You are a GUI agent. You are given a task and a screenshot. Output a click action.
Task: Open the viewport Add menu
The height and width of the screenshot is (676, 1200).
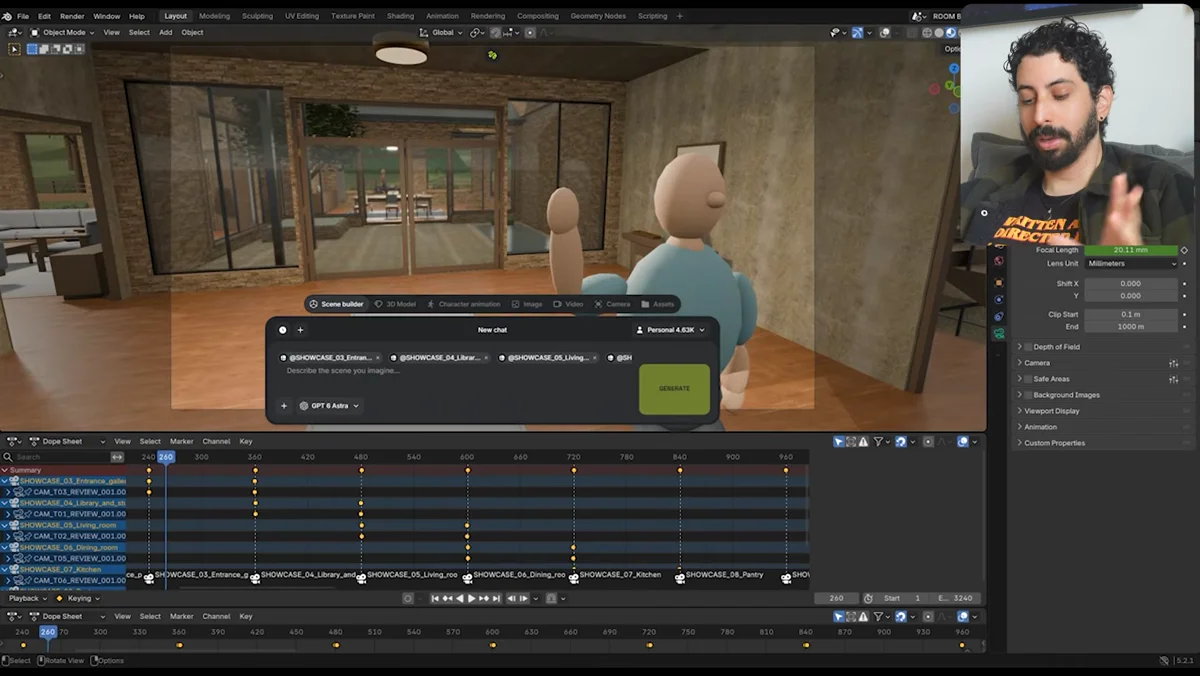165,32
